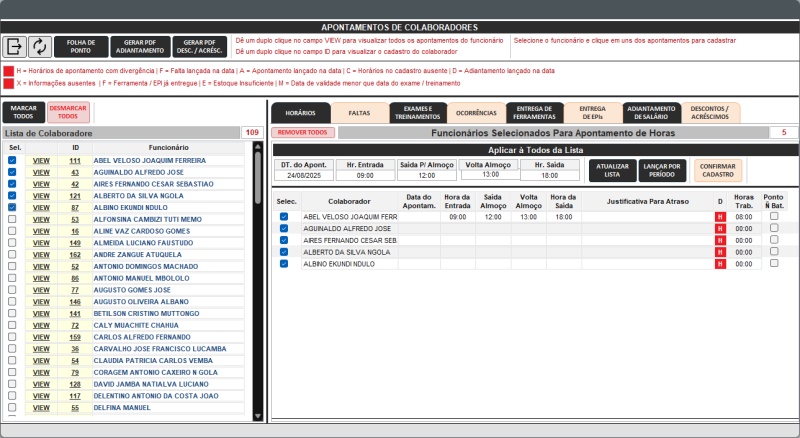
Task: Click red H flag in Albino Ekundi row
Action: pyautogui.click(x=719, y=264)
